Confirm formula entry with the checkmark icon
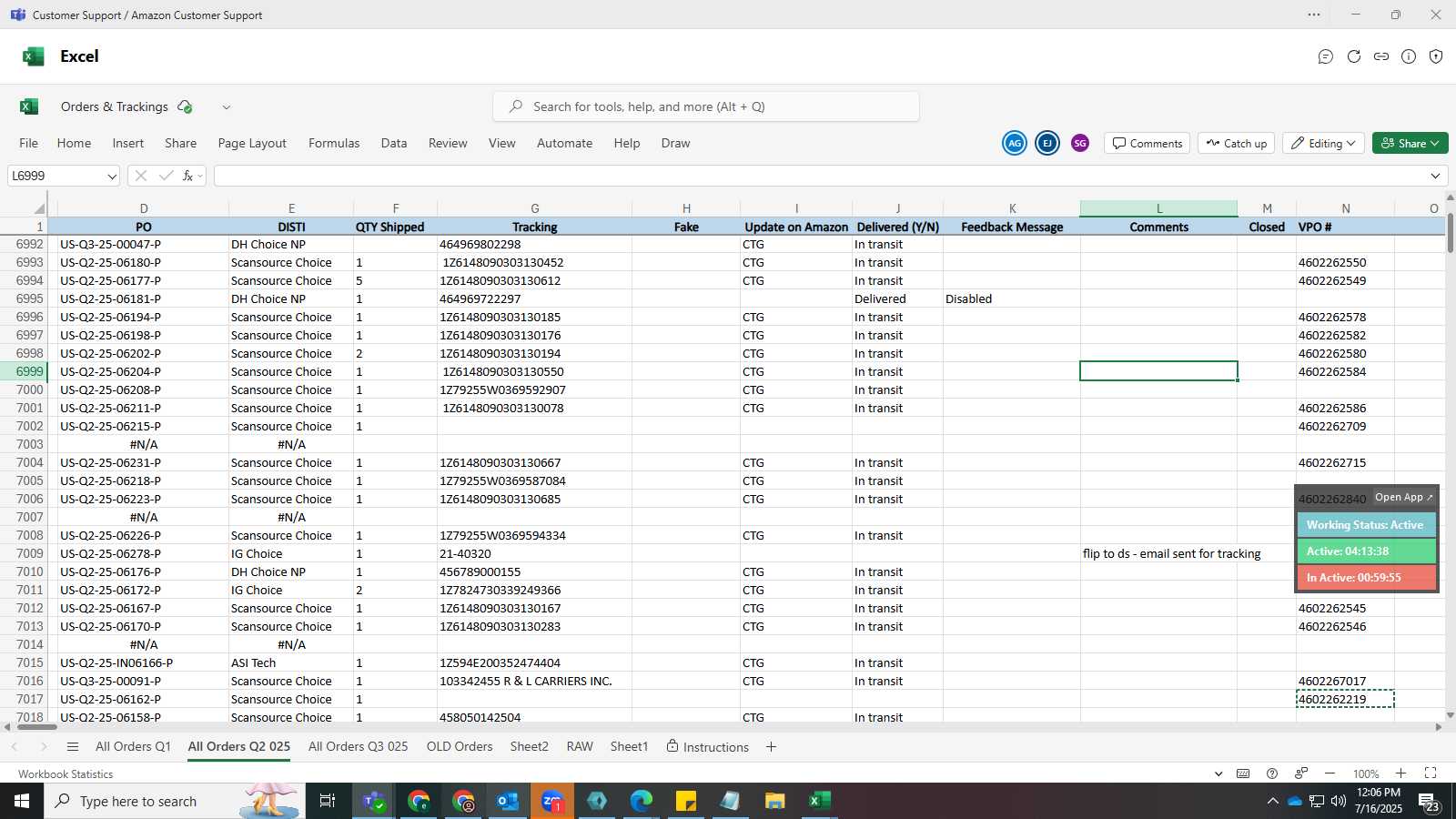The image size is (1456, 819). (166, 176)
